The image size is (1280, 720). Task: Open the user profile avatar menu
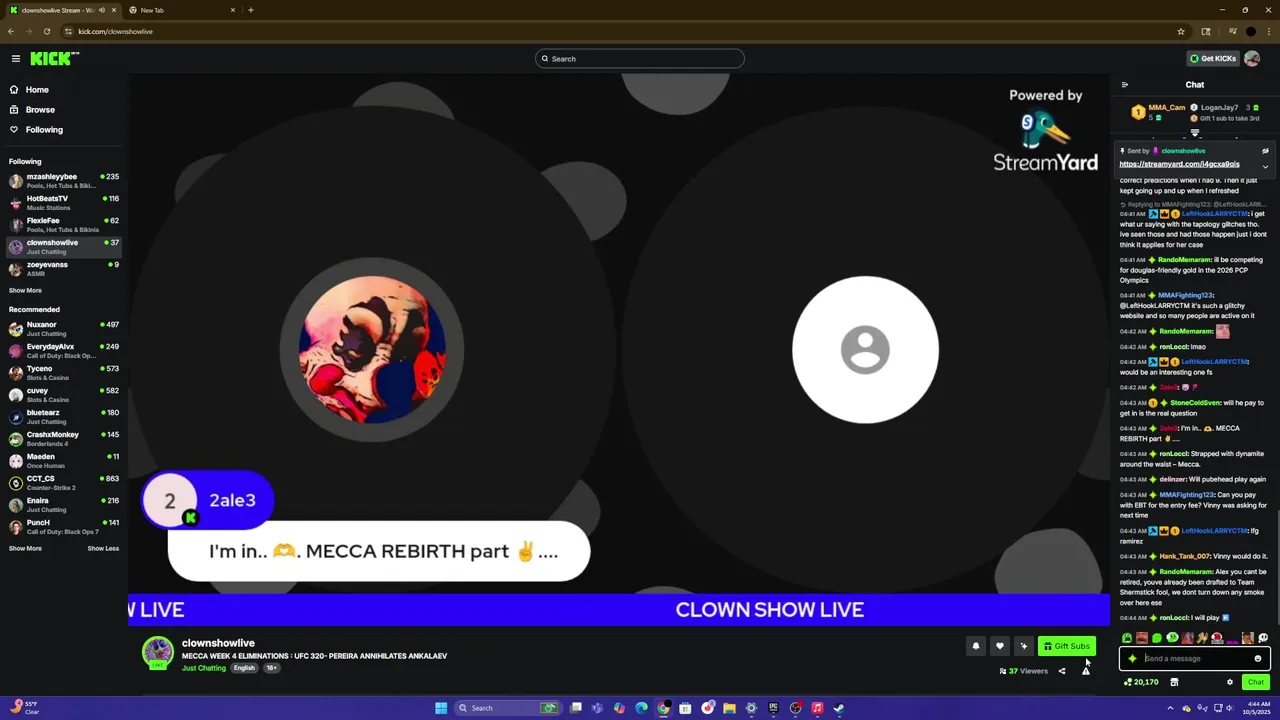tap(1252, 59)
